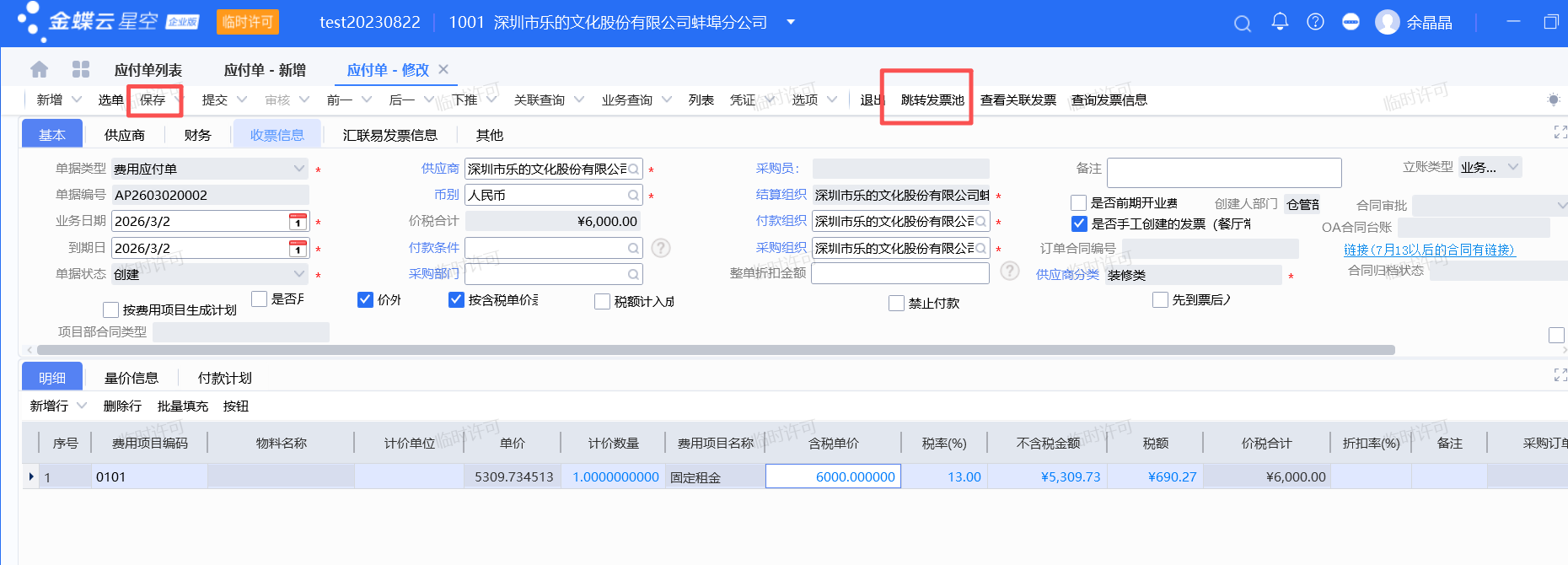
Task: Click the search icon in 供应商 field
Action: 633,169
